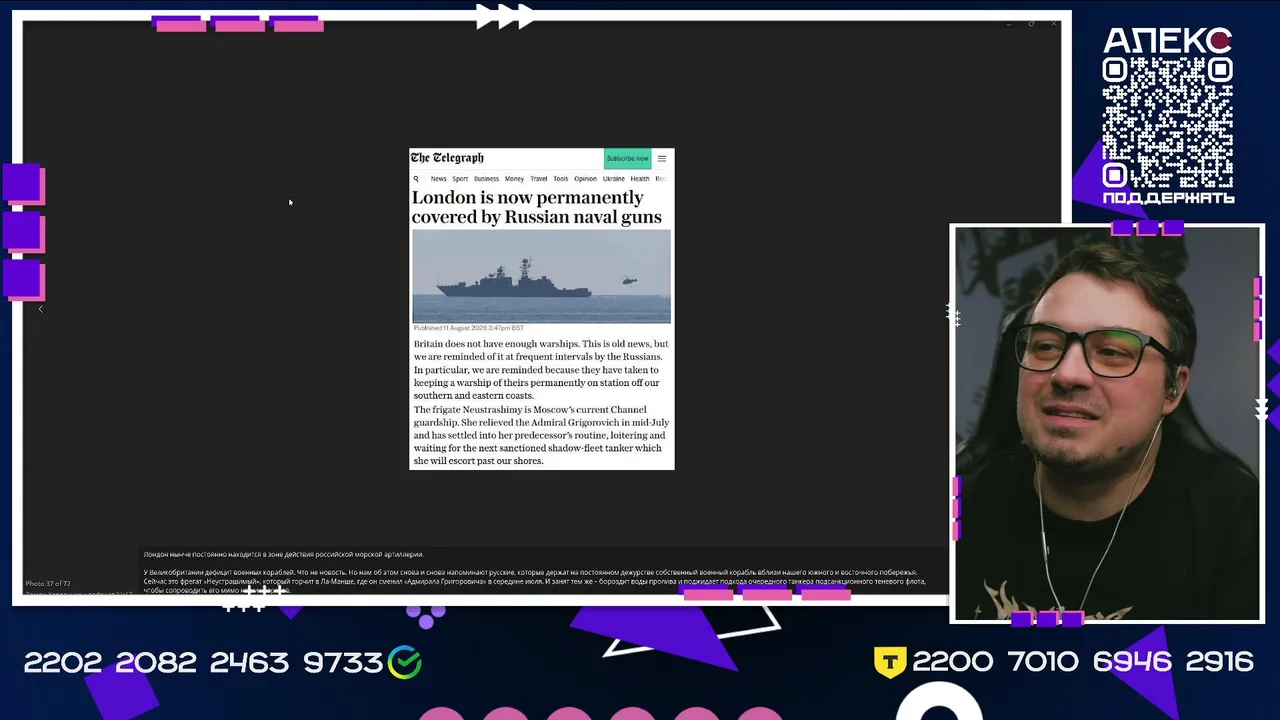This screenshot has height=720, width=1280.
Task: Click card number 2202 2082 2463 9733
Action: tap(203, 662)
